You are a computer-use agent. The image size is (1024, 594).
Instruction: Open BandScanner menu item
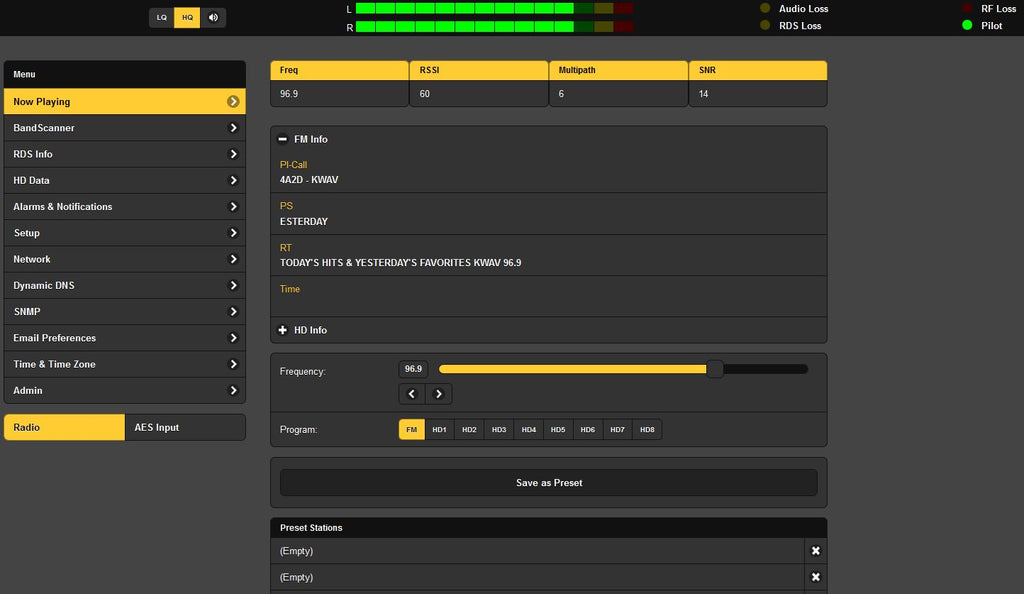click(125, 128)
